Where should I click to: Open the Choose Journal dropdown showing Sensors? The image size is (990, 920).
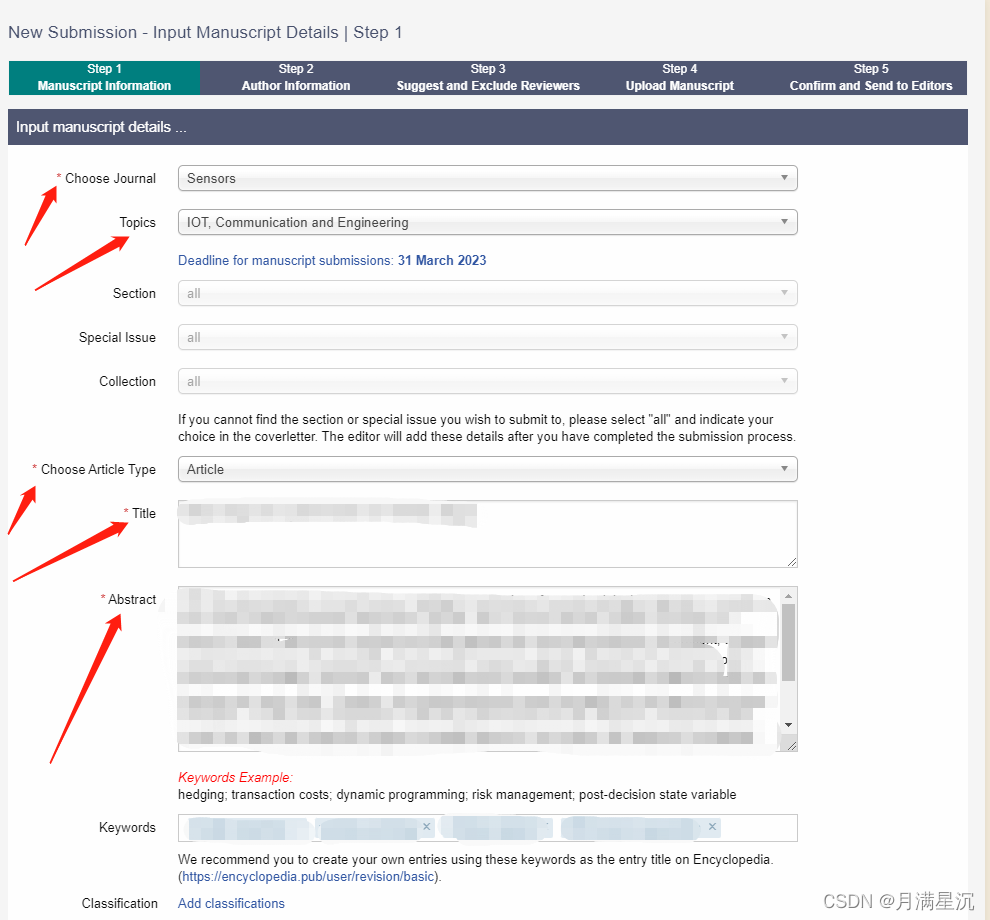click(x=487, y=178)
